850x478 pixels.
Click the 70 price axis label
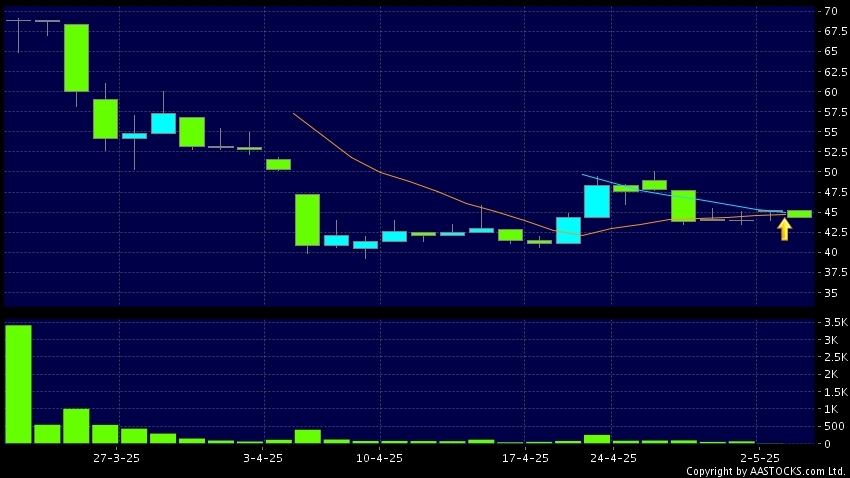tap(830, 11)
